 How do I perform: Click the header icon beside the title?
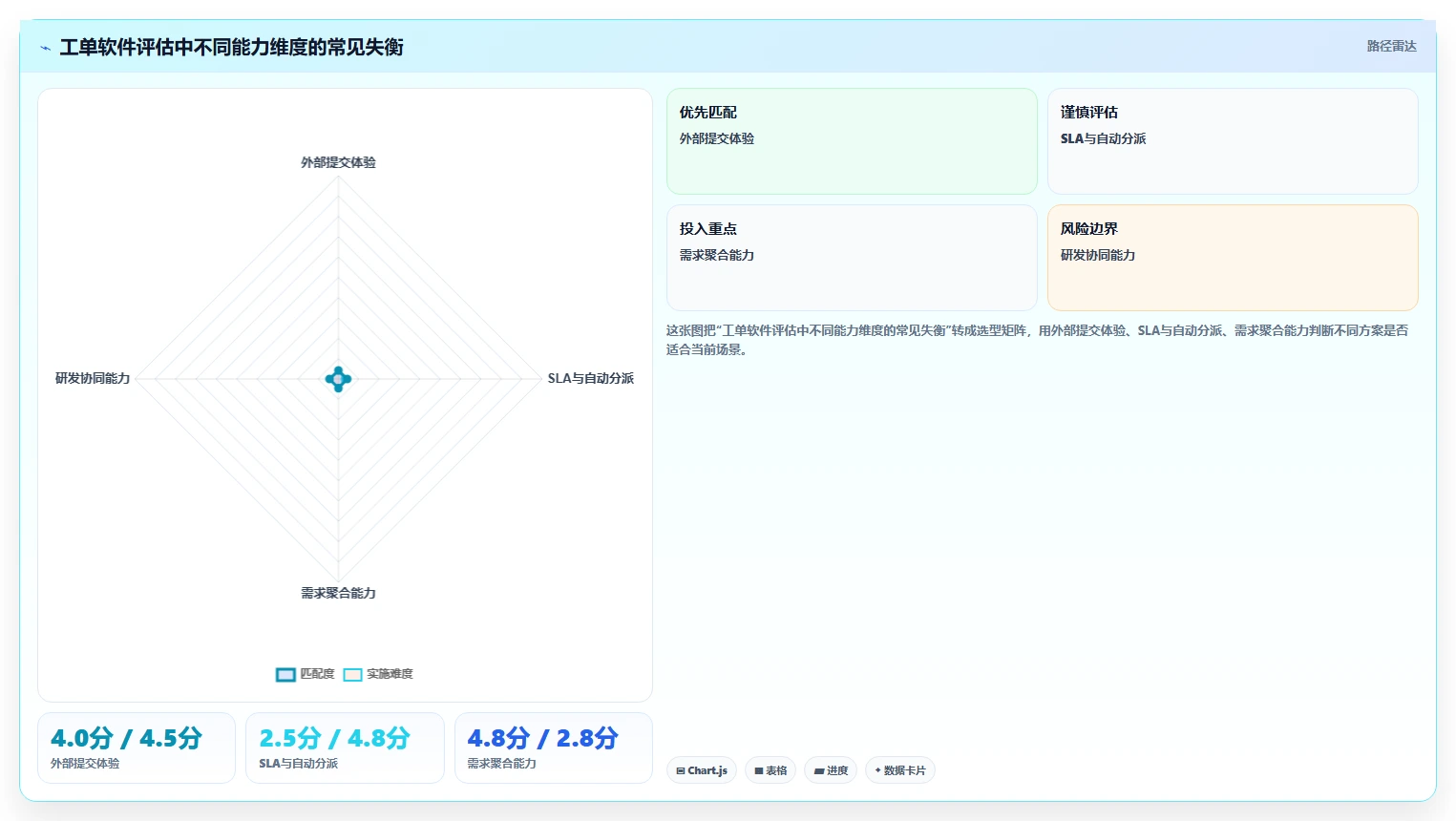(x=45, y=48)
